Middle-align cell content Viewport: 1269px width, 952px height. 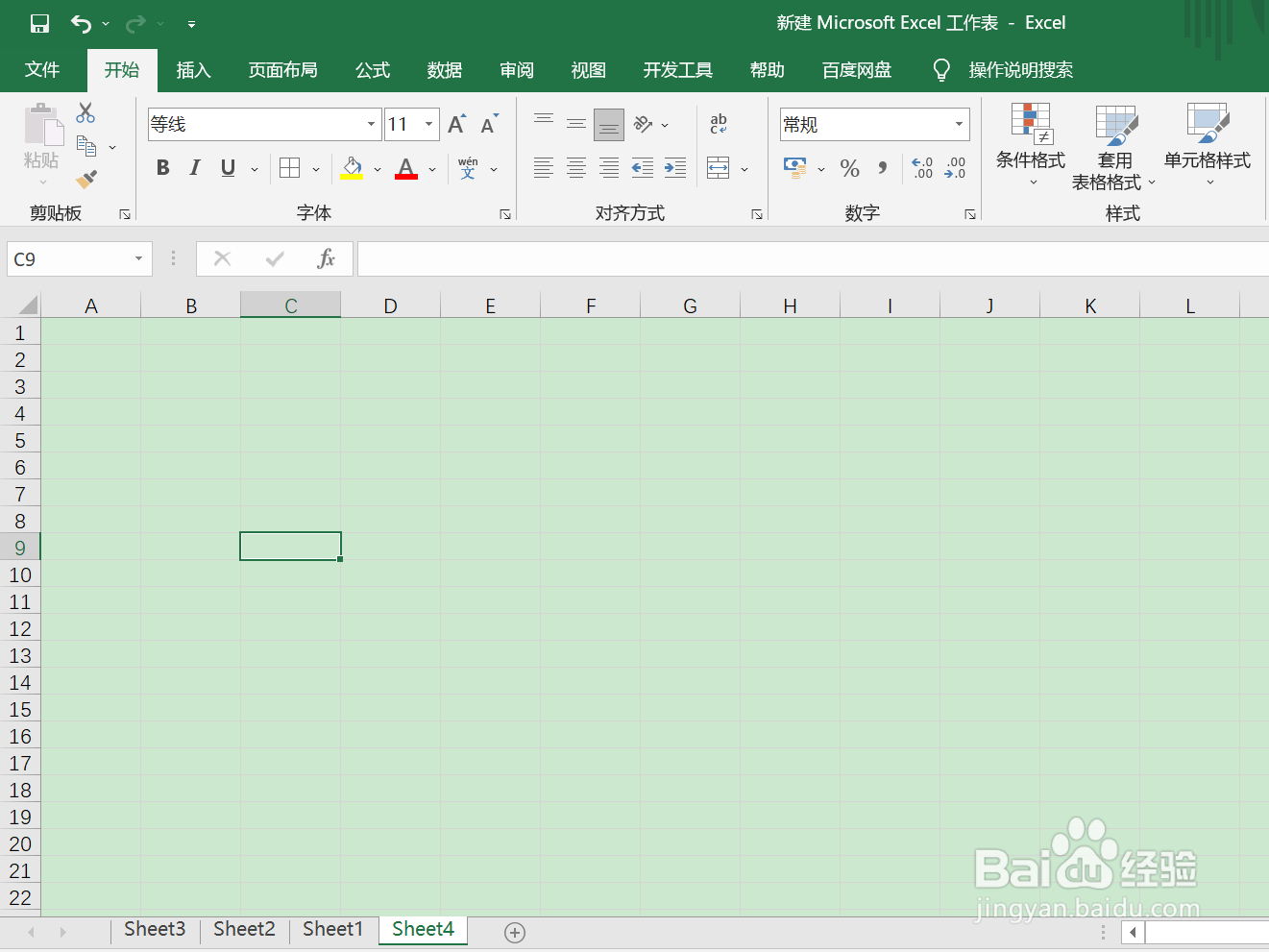[x=576, y=124]
